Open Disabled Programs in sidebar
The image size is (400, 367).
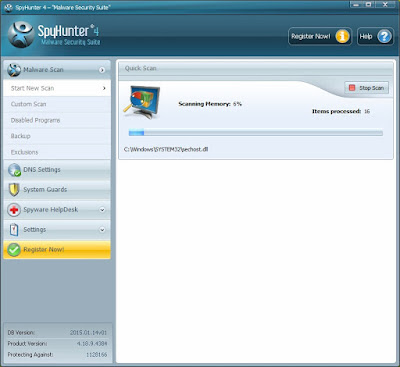click(57, 120)
